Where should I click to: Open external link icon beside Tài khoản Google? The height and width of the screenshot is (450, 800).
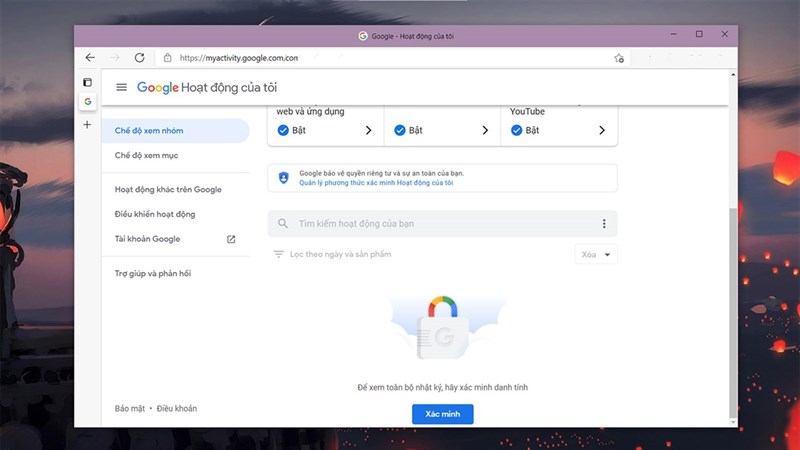coord(231,239)
